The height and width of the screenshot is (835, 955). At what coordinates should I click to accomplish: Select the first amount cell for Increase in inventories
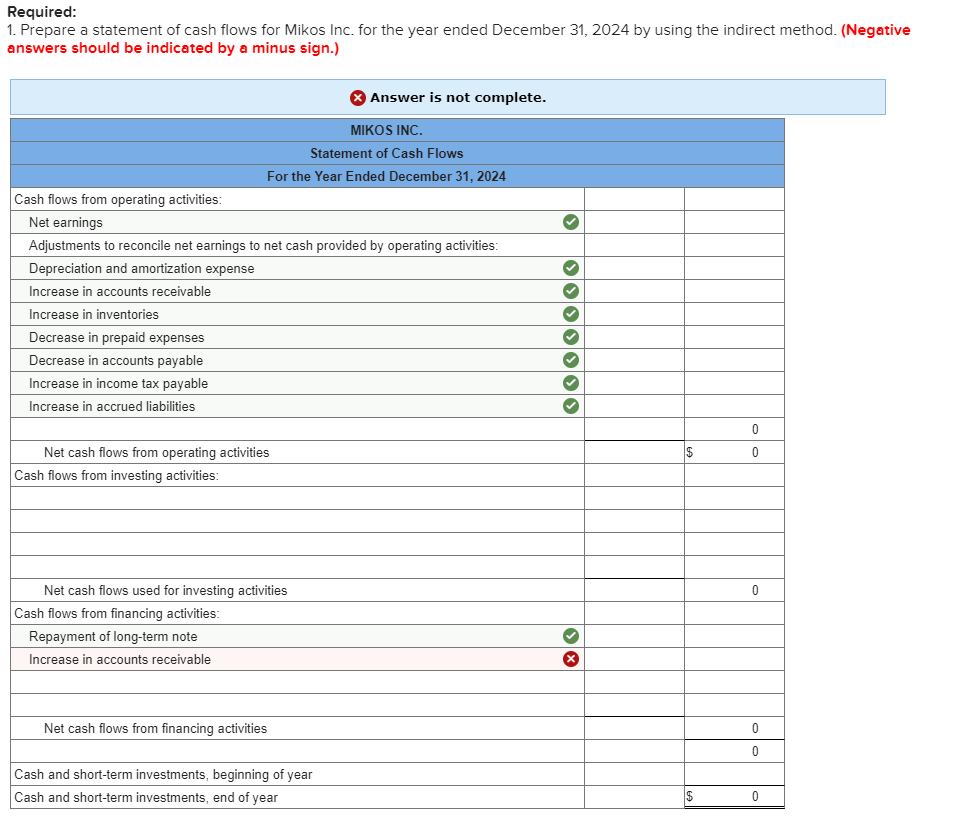pyautogui.click(x=634, y=314)
